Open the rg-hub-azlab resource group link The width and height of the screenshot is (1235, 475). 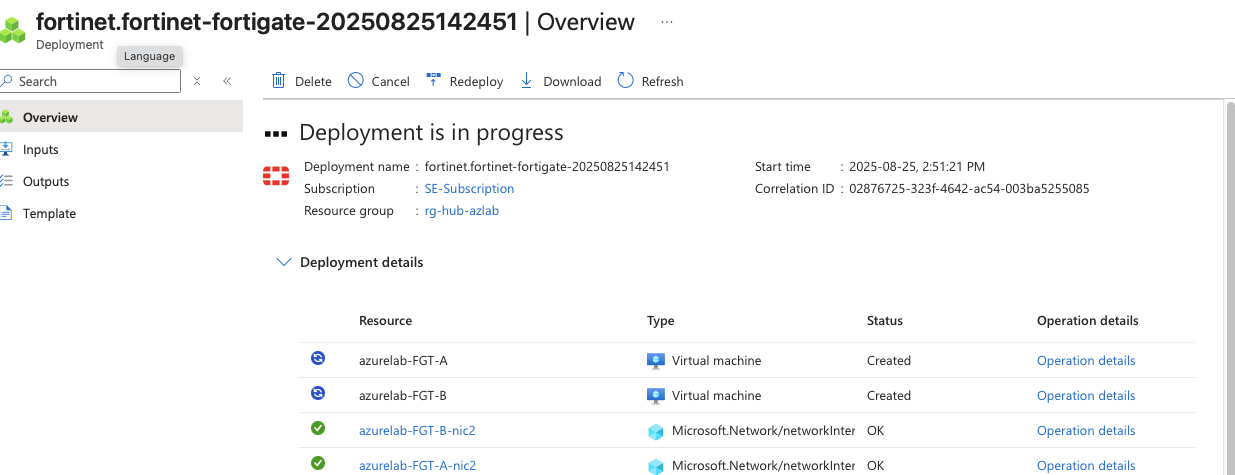462,211
